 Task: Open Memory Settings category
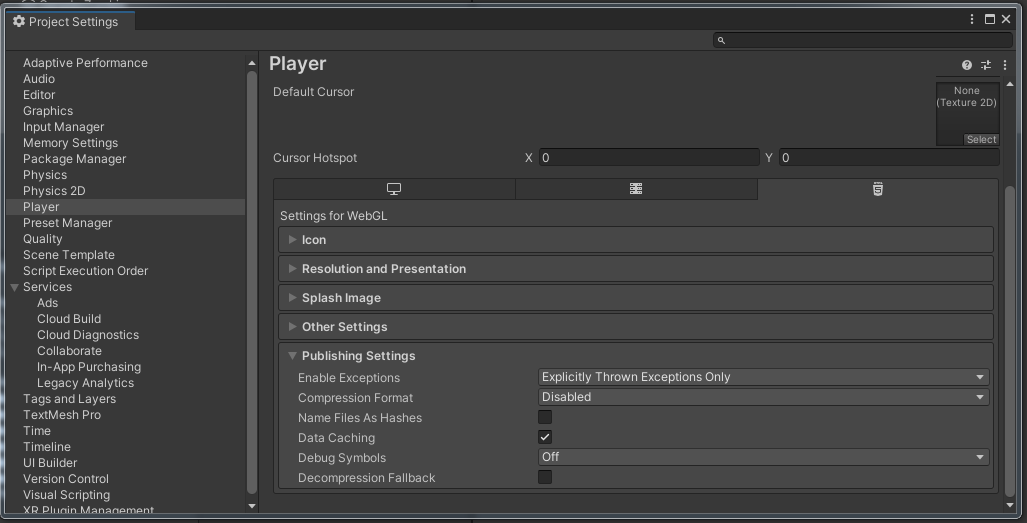click(70, 143)
